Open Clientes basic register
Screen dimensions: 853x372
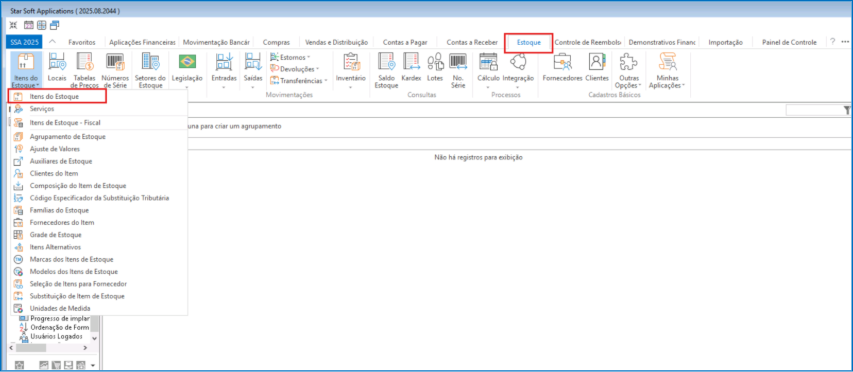click(597, 68)
